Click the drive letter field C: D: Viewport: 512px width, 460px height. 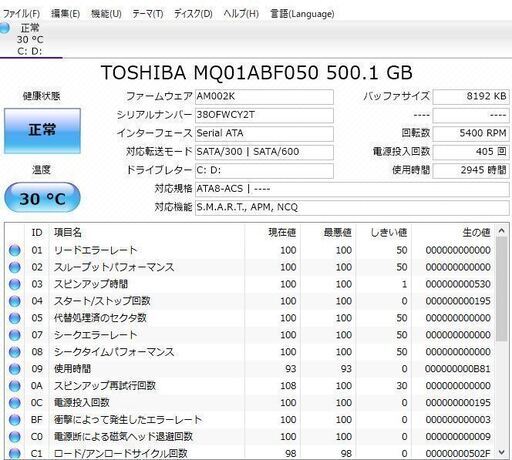[264, 170]
